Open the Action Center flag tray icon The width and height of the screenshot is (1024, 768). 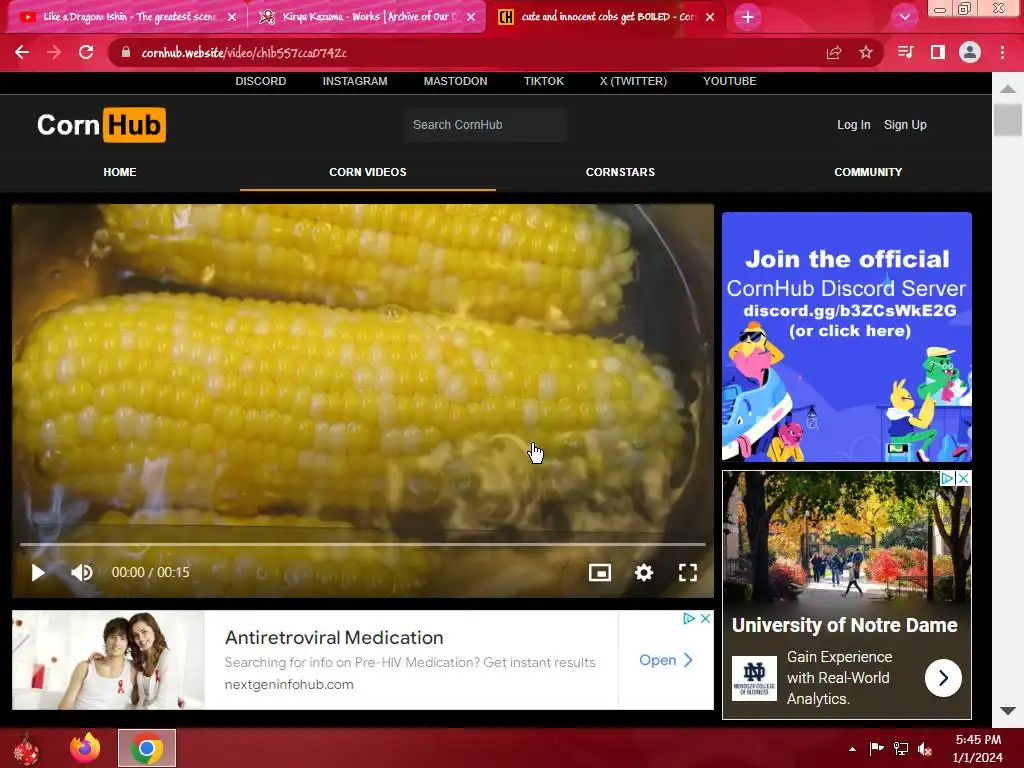(876, 749)
